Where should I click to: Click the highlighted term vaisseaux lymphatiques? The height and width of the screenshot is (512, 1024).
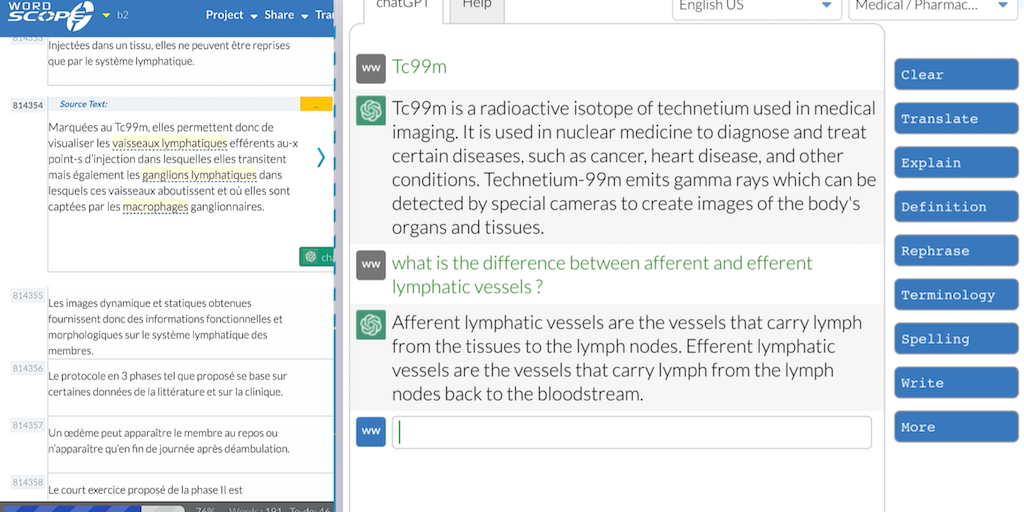pyautogui.click(x=170, y=143)
